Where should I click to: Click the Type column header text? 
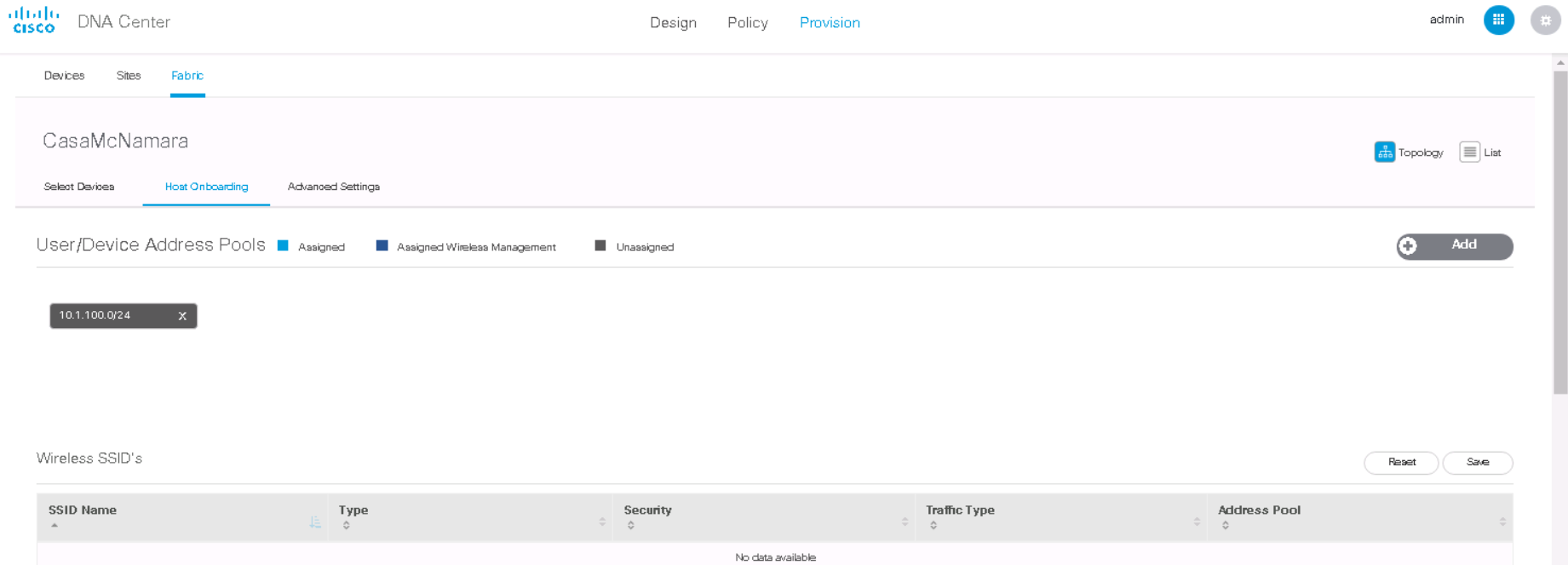click(x=353, y=510)
